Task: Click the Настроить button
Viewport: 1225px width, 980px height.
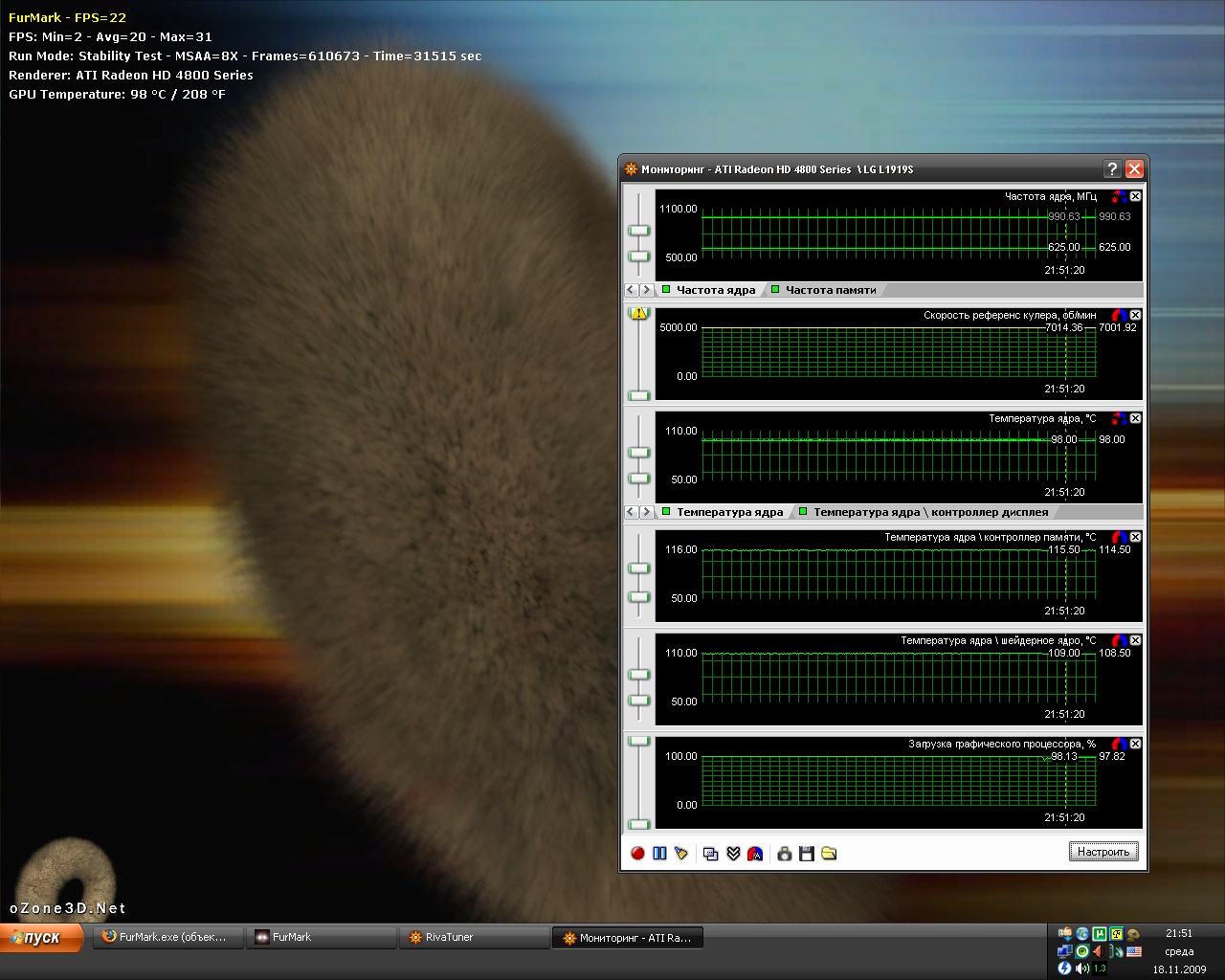Action: [1102, 852]
